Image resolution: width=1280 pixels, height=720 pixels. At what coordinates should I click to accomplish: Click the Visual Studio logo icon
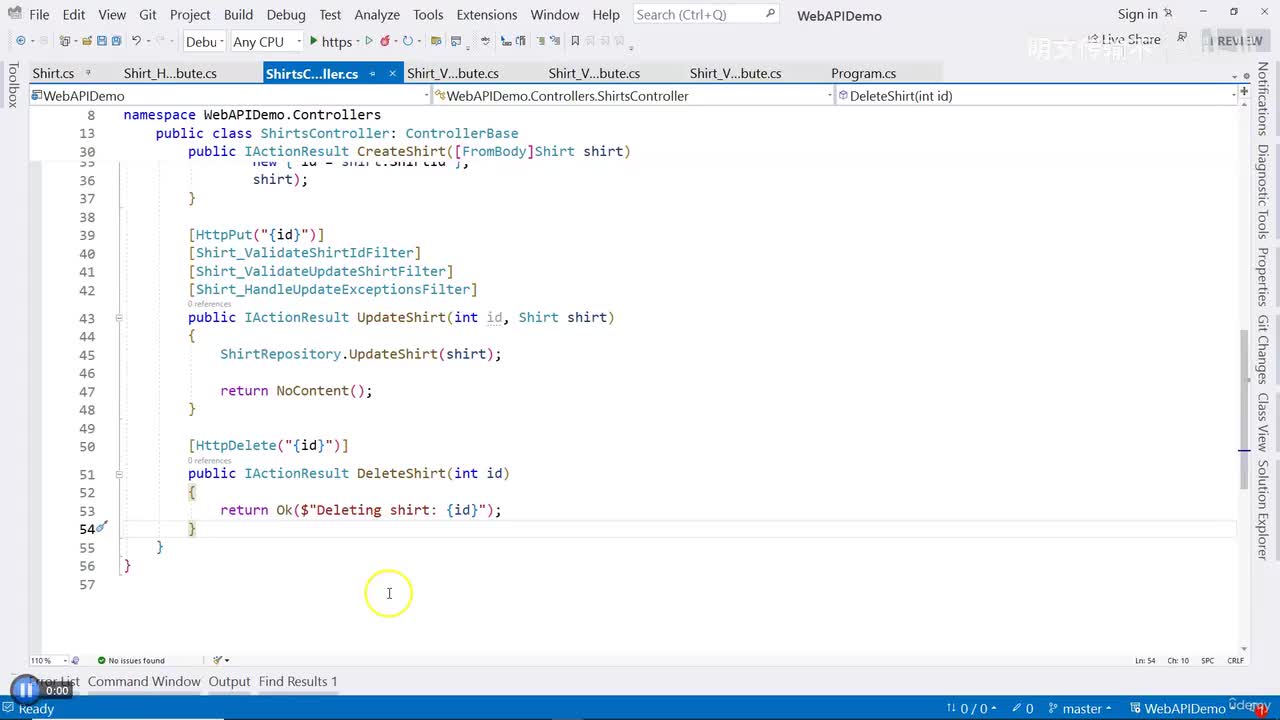[15, 14]
